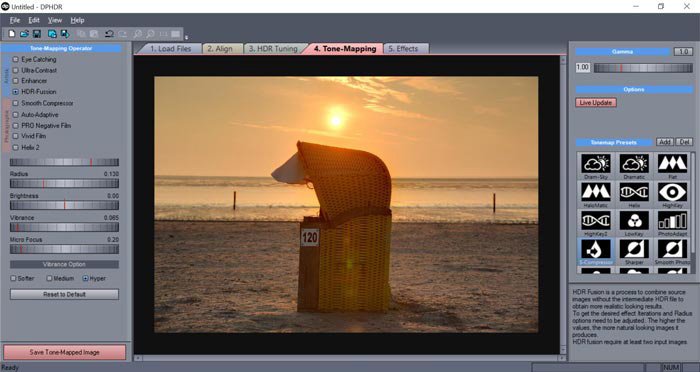Open the Help menu

pos(77,20)
